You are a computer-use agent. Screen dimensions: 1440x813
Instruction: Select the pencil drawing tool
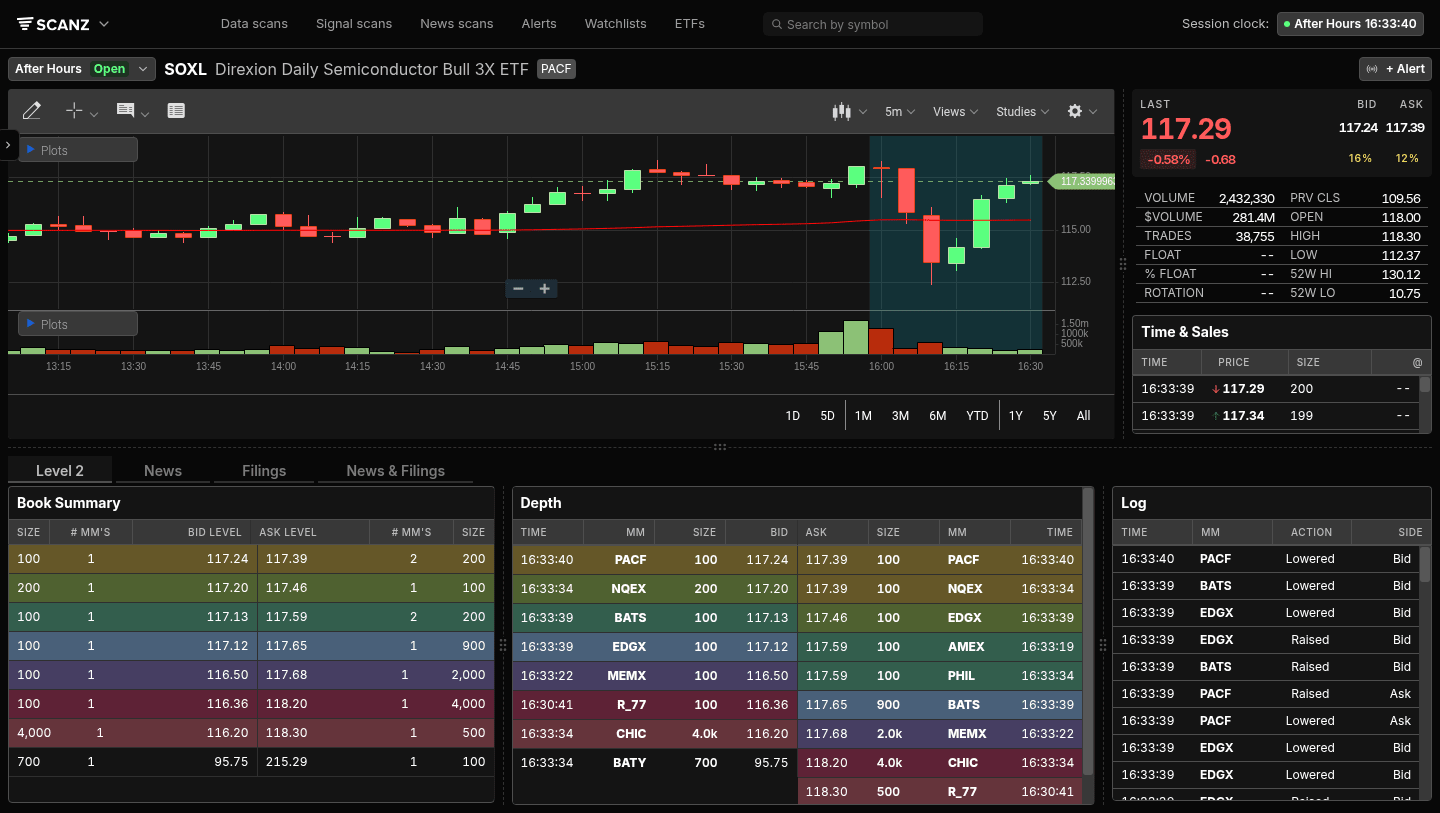(32, 111)
